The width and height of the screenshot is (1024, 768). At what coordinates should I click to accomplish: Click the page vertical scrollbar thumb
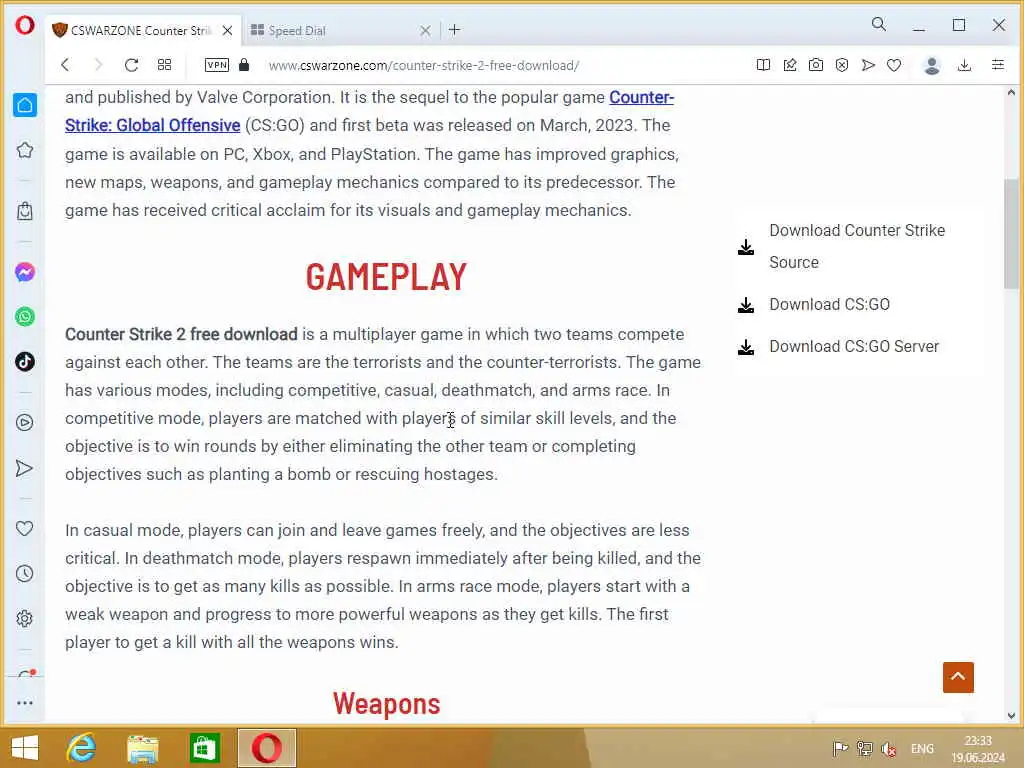(1011, 234)
